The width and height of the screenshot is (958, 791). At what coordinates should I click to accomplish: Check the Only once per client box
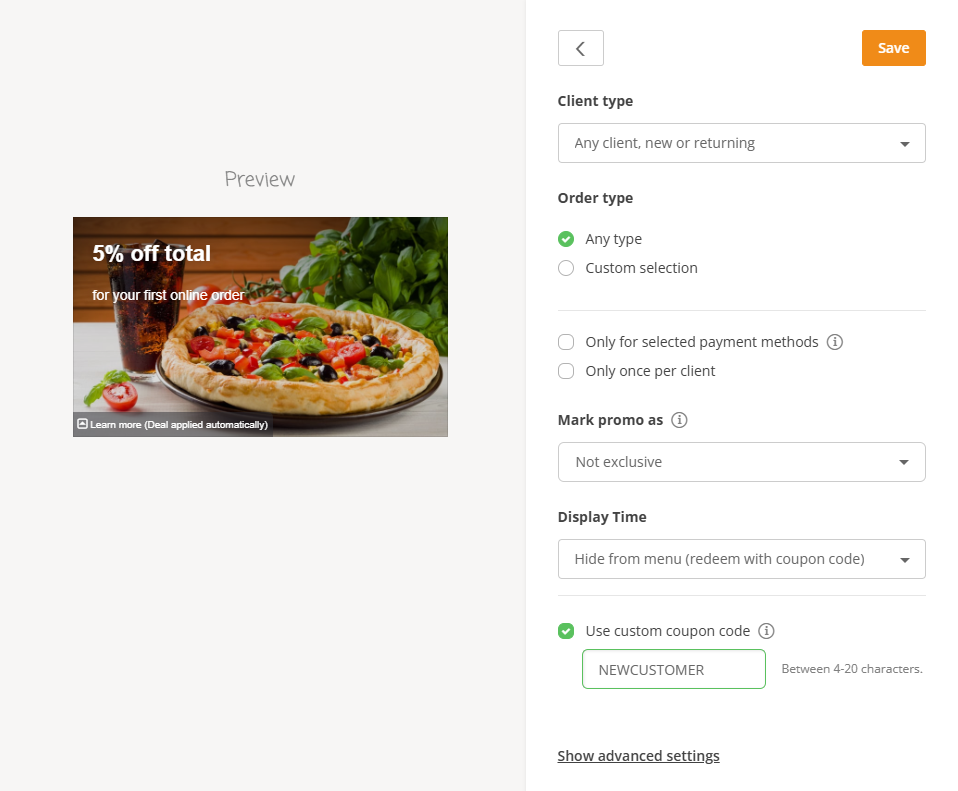pos(566,371)
